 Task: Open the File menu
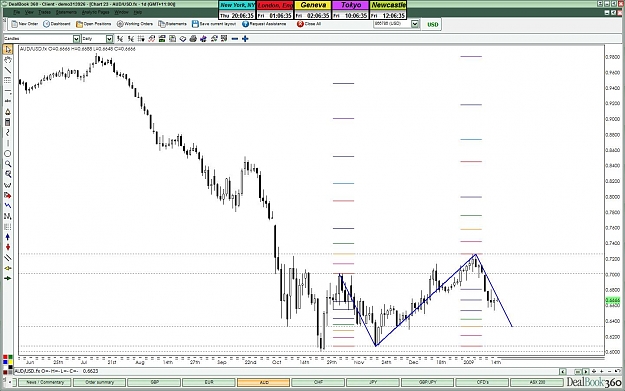point(17,12)
